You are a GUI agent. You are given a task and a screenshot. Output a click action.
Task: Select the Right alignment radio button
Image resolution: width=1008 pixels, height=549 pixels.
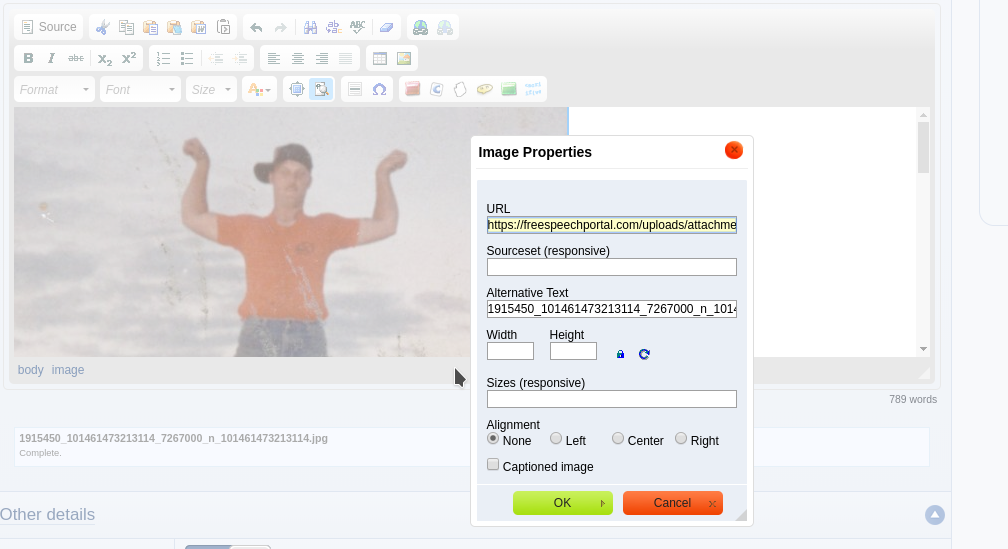(681, 439)
